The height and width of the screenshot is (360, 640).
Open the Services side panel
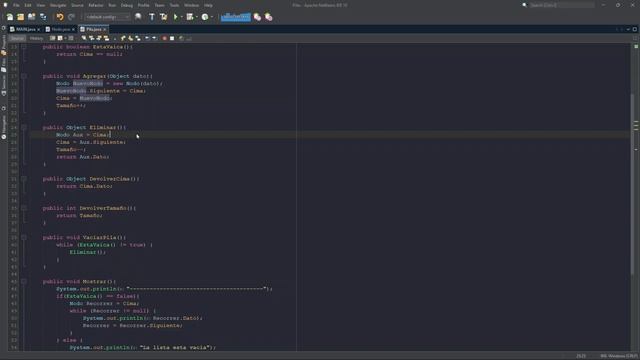[x=4, y=86]
